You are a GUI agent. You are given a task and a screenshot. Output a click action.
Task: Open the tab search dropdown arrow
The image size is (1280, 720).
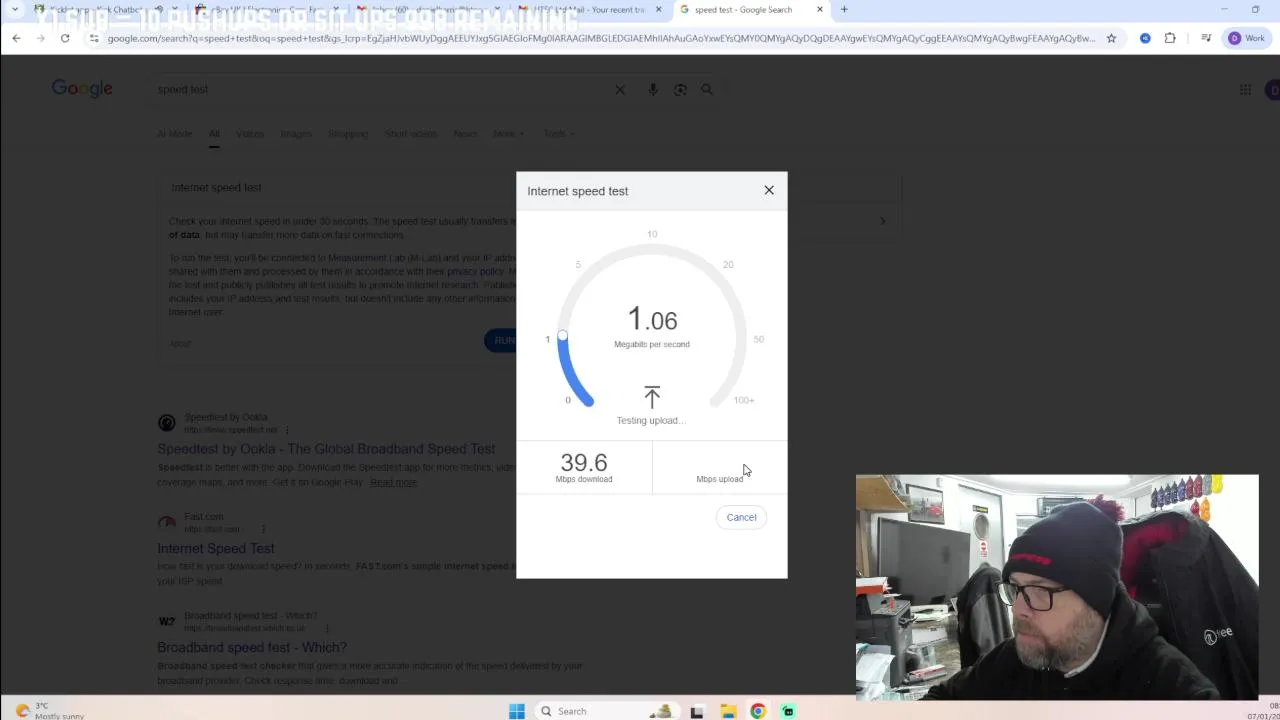tap(14, 10)
